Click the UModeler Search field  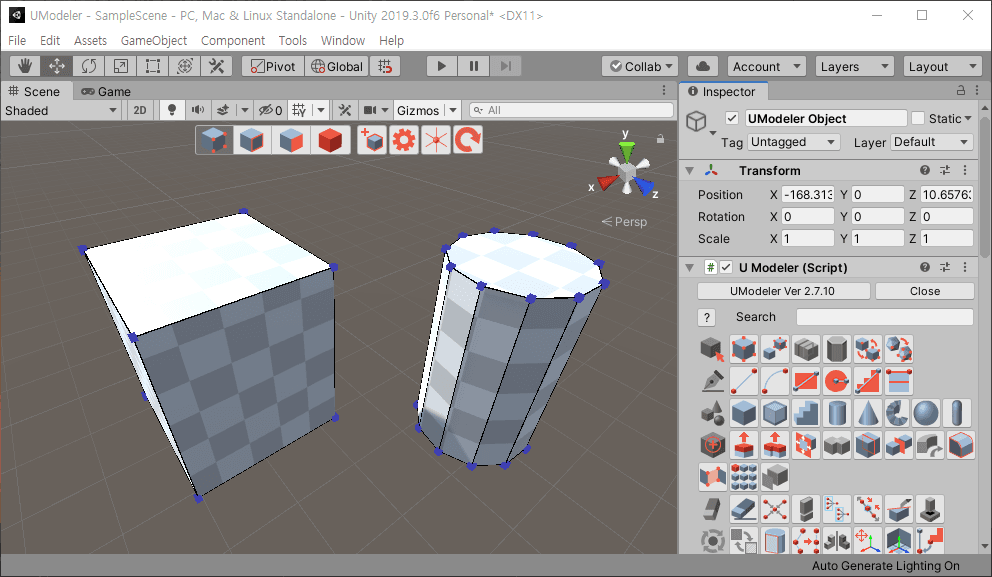pos(884,317)
